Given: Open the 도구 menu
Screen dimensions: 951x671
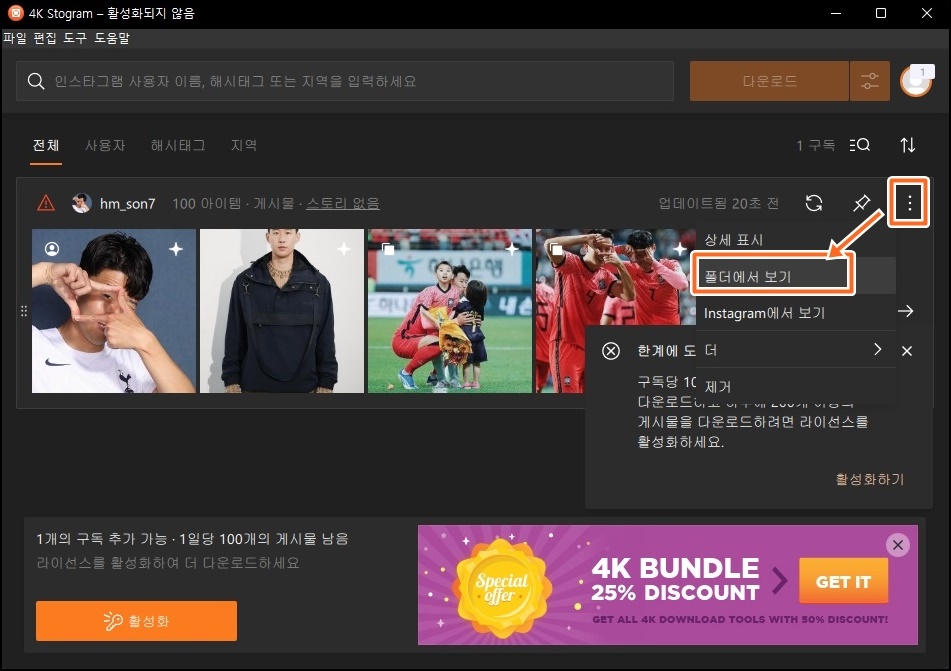Looking at the screenshot, I should pyautogui.click(x=75, y=38).
